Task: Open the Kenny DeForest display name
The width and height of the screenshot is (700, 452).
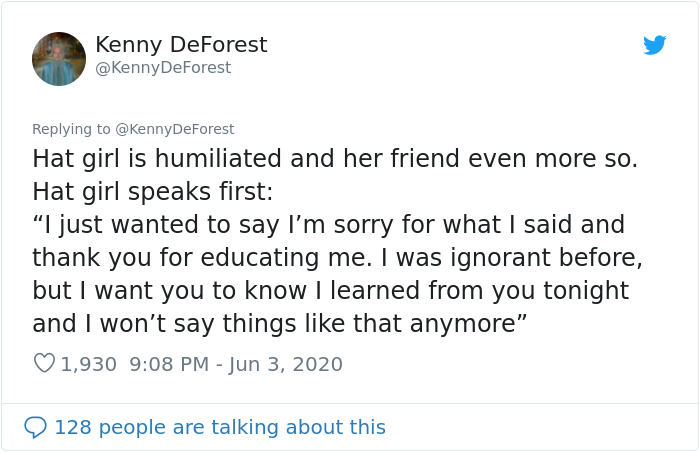Action: click(181, 45)
